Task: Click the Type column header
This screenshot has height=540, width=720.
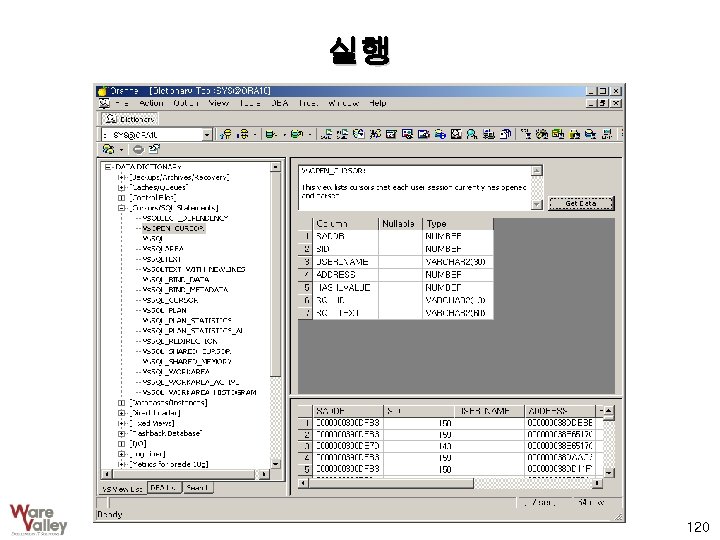Action: click(457, 224)
